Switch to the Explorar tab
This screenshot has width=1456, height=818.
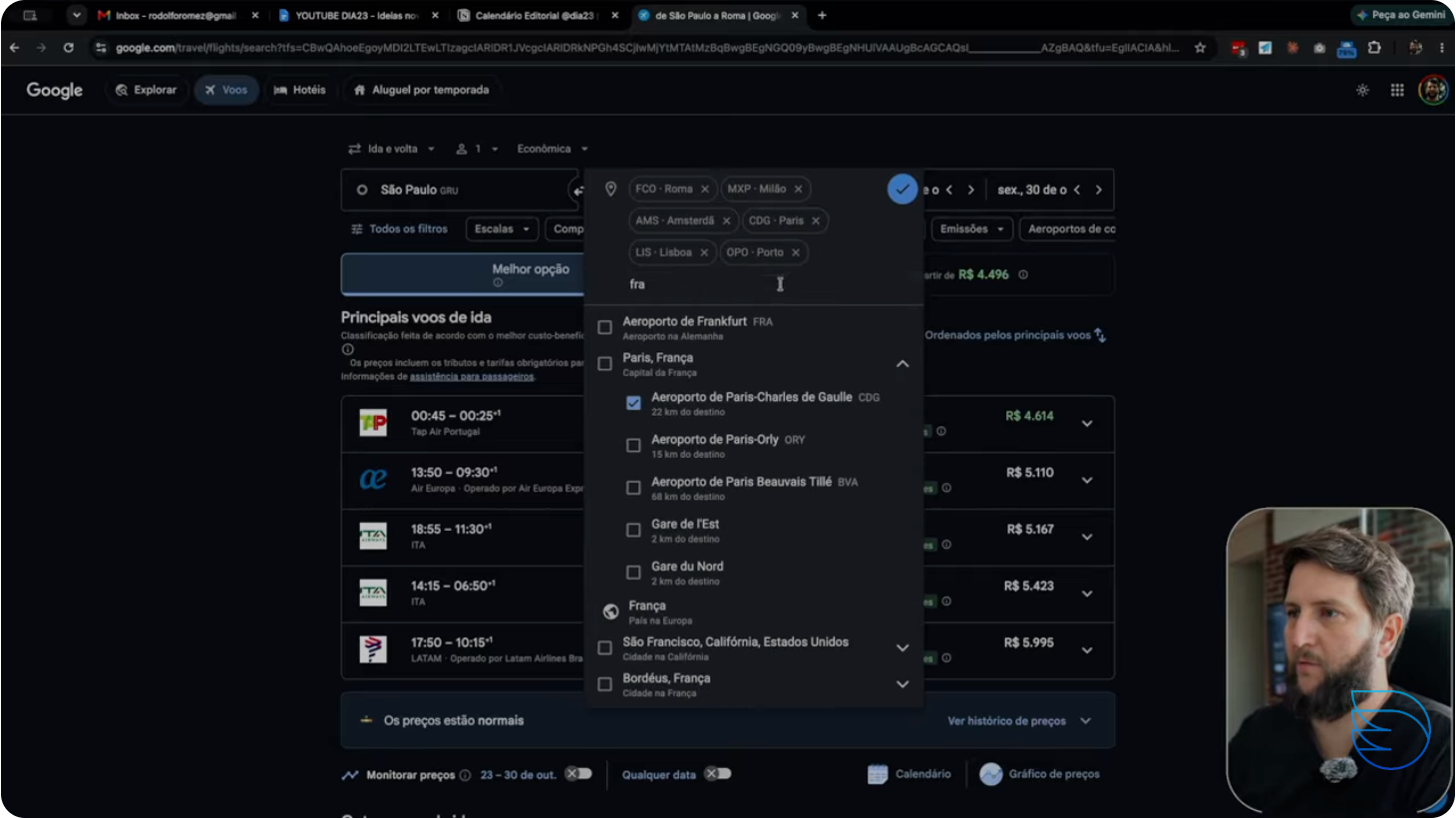point(147,90)
